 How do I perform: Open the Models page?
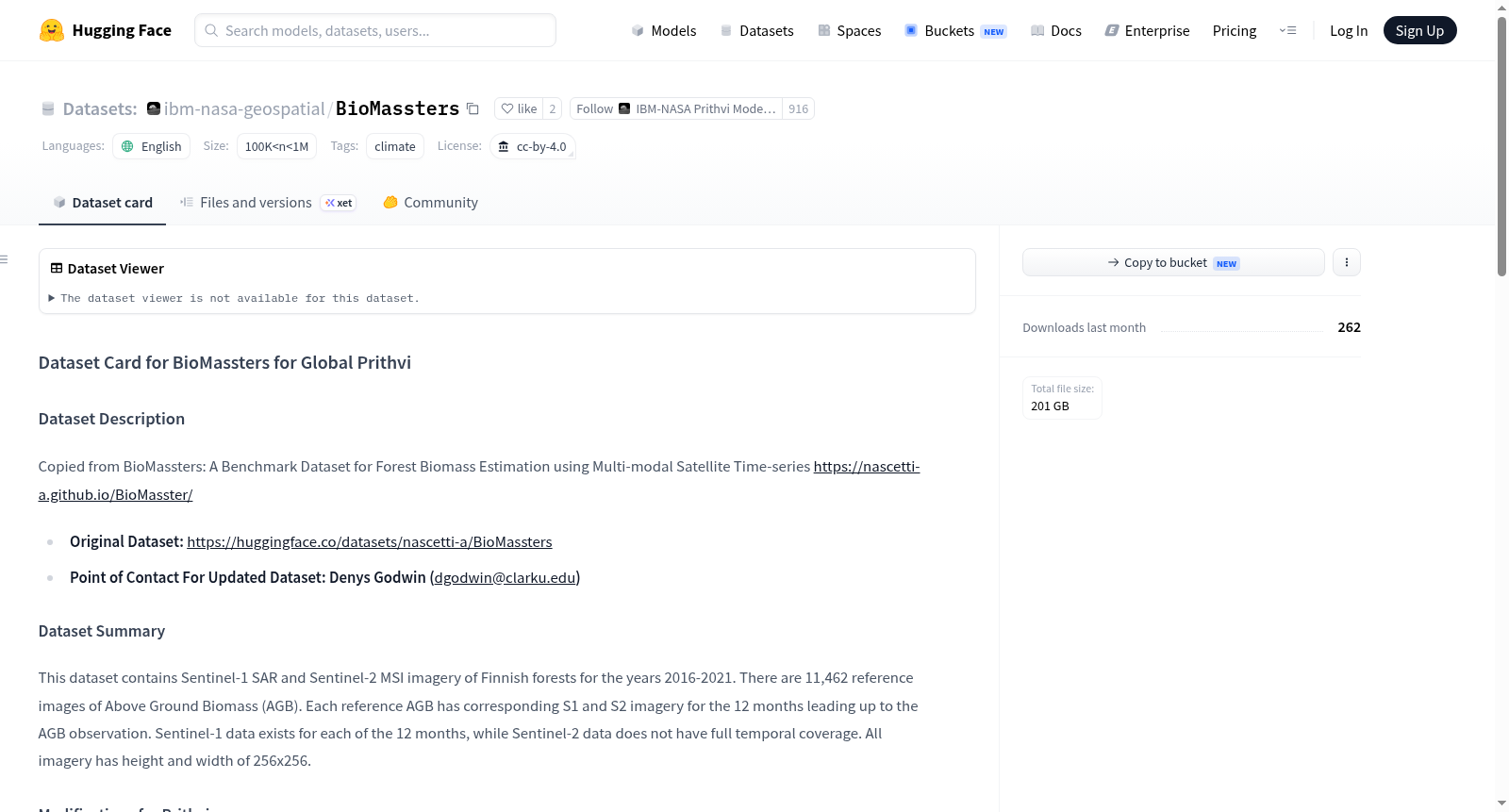tap(664, 30)
